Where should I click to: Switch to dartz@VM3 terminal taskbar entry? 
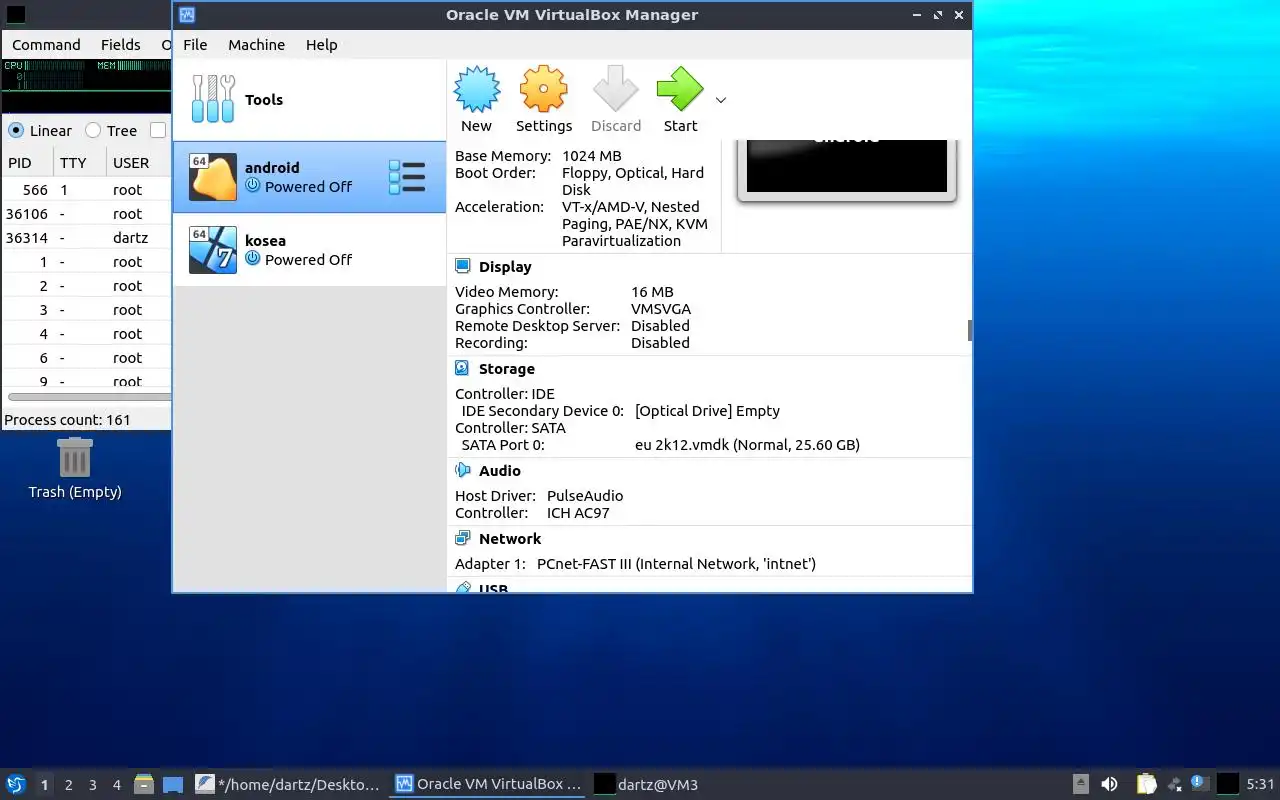point(648,784)
